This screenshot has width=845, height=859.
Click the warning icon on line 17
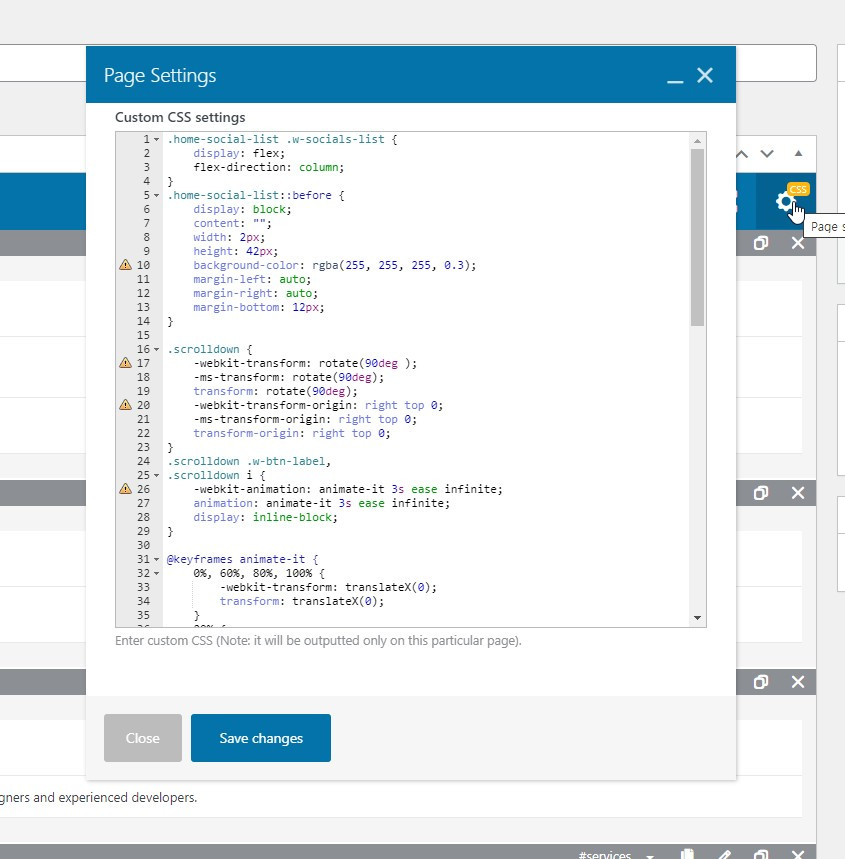coord(125,363)
